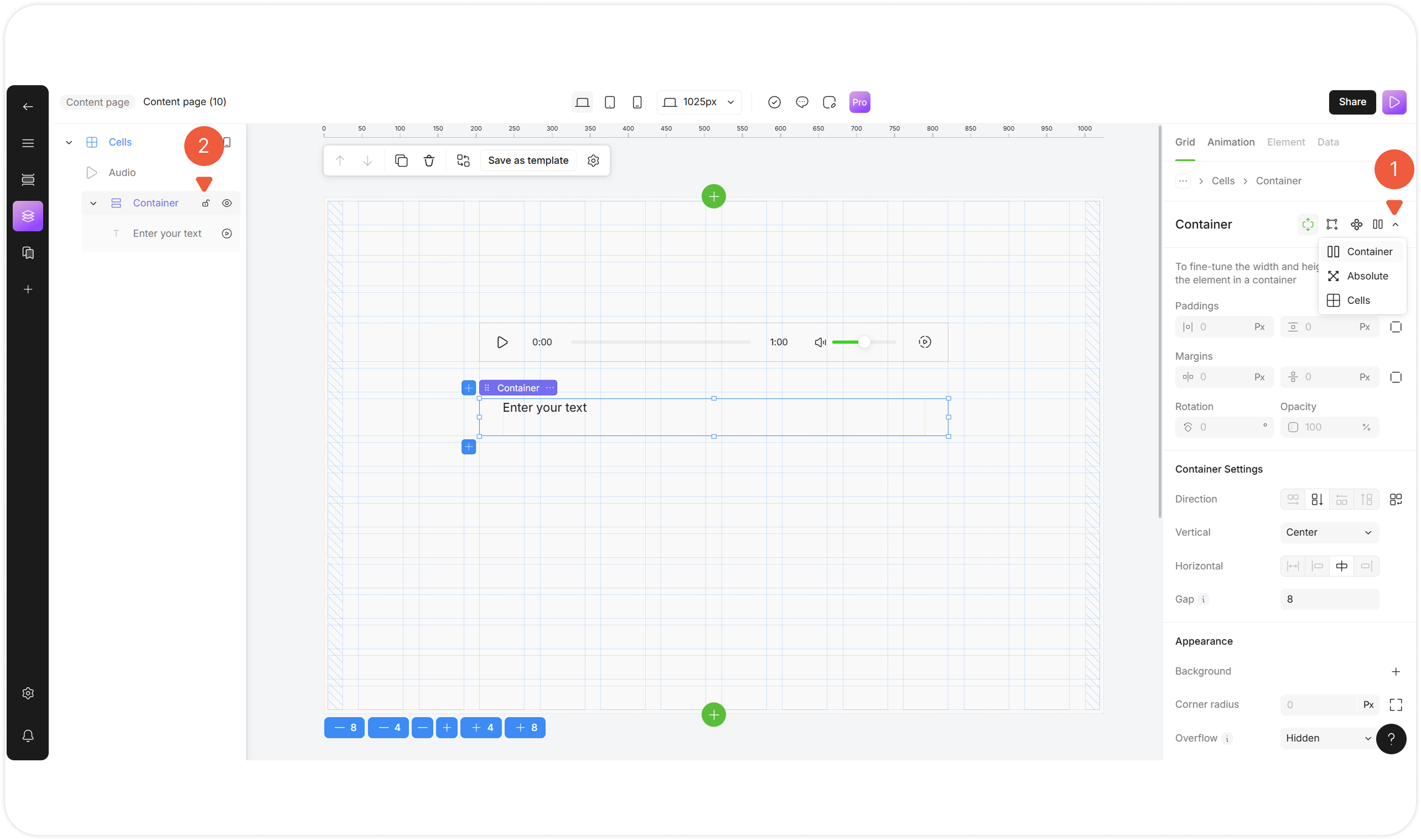Click the audio player play button

(502, 342)
